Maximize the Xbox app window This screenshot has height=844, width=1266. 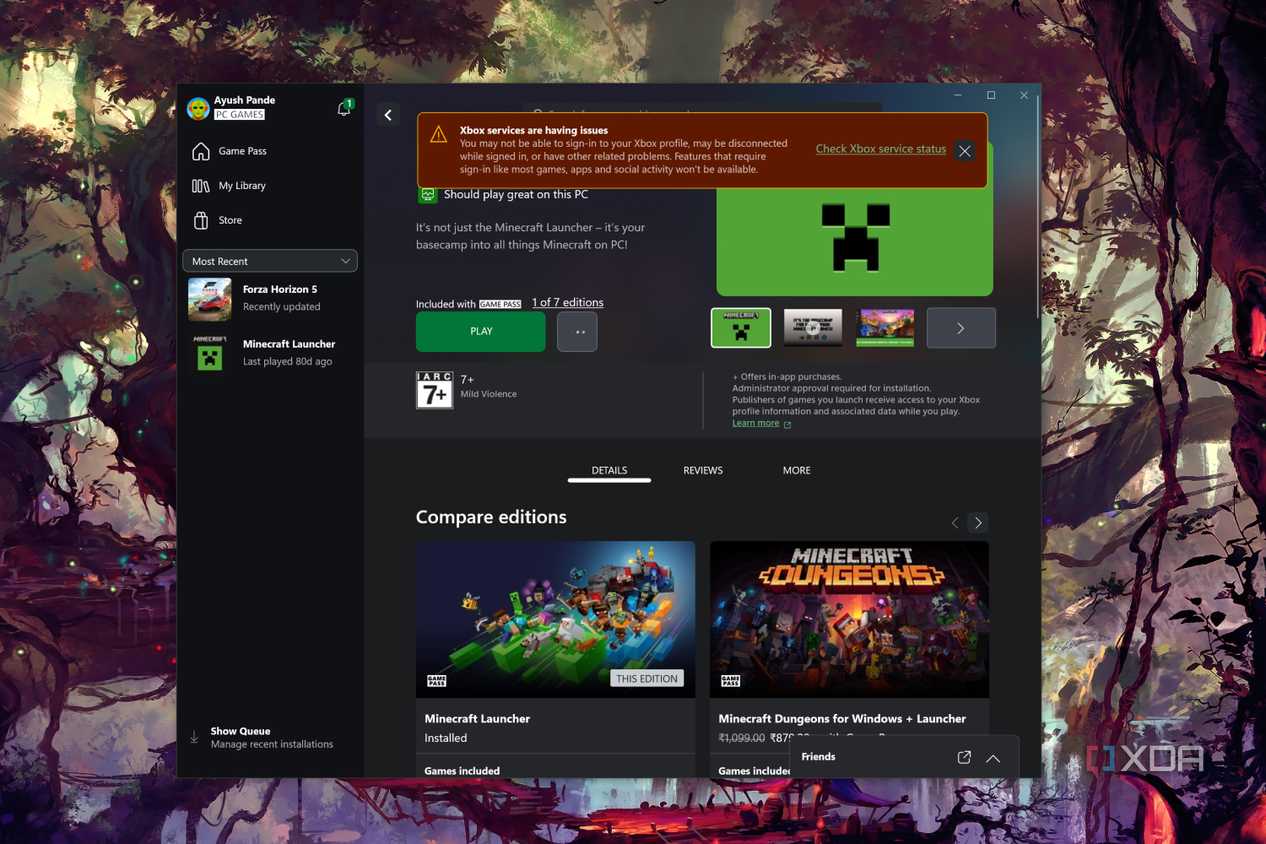991,95
